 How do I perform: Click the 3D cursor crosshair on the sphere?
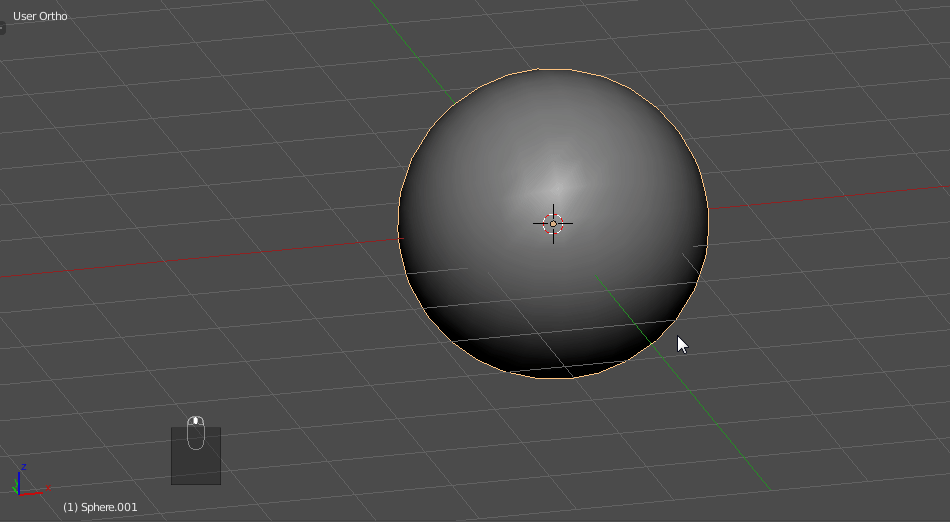[553, 223]
